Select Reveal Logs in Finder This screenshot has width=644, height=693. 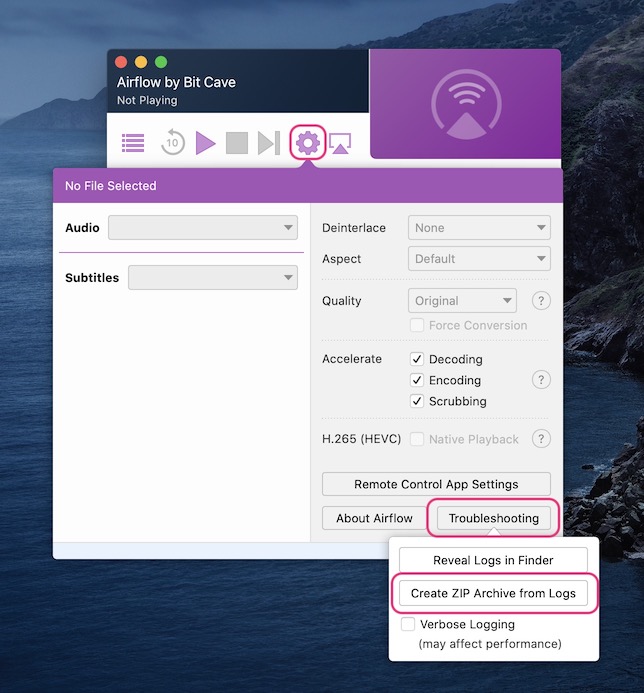coord(493,560)
